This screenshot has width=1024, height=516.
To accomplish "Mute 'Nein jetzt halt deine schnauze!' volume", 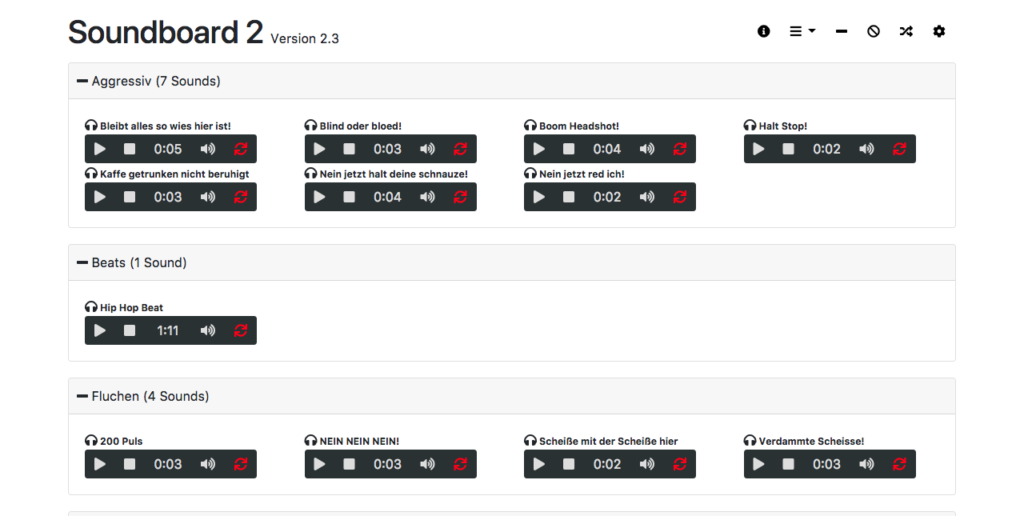I will tap(427, 197).
